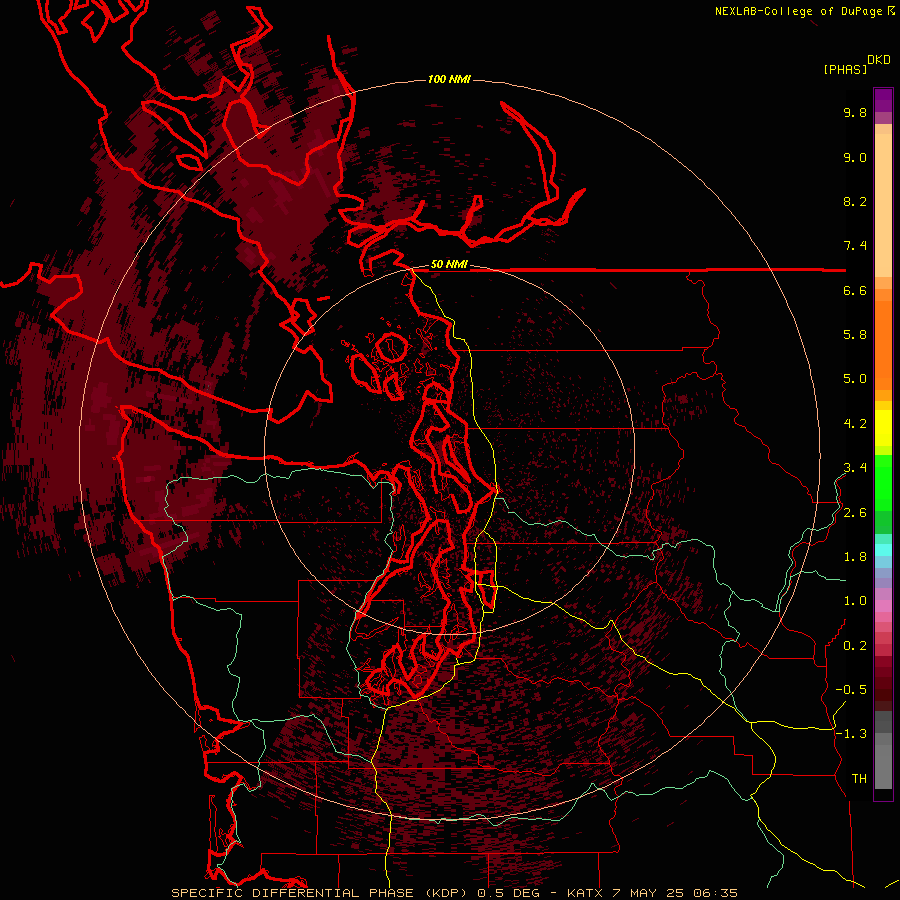Click the 5.8 value on the color scale
The width and height of the screenshot is (900, 900).
(x=855, y=335)
